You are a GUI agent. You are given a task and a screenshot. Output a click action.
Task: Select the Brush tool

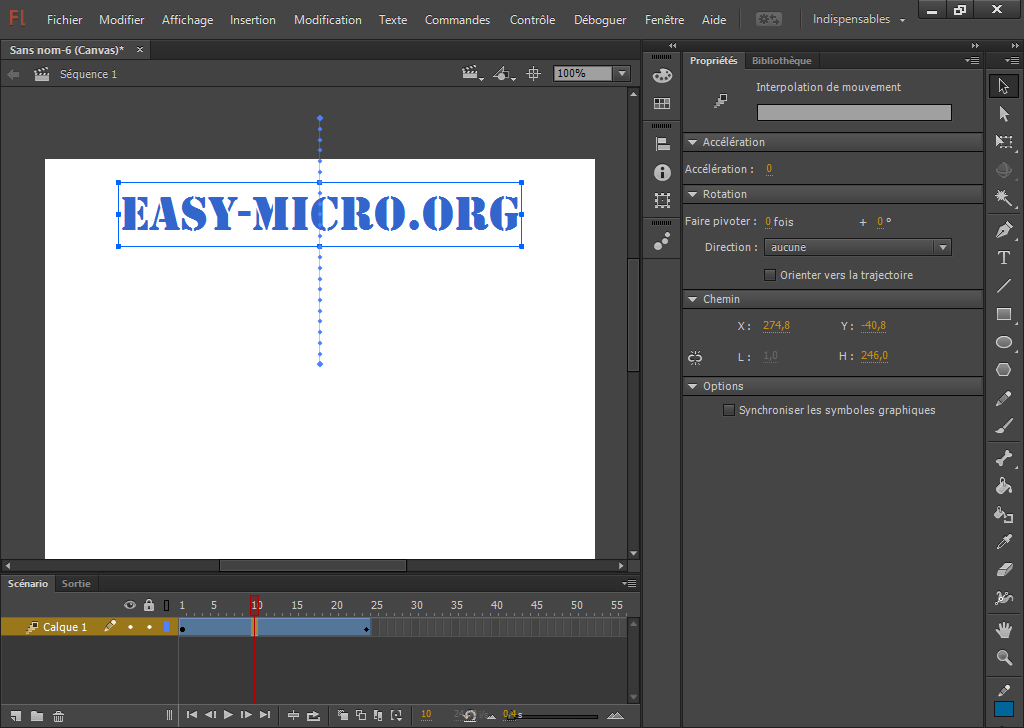click(1004, 426)
